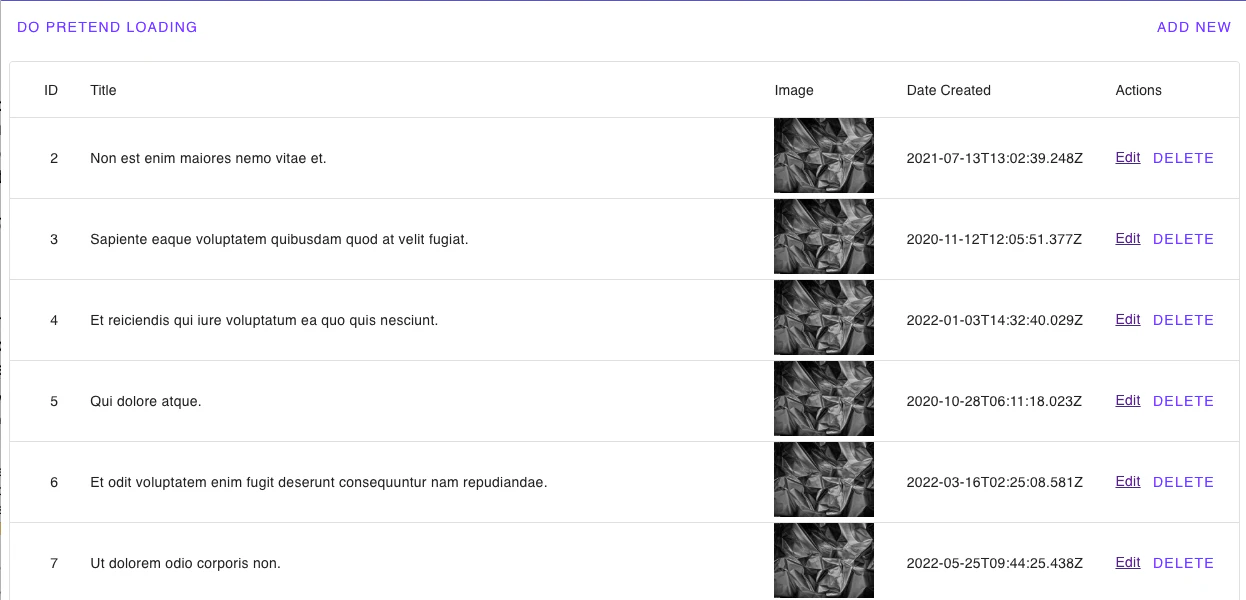
Task: Edit the 'Qui dolore atque.' entry
Action: coord(1127,401)
